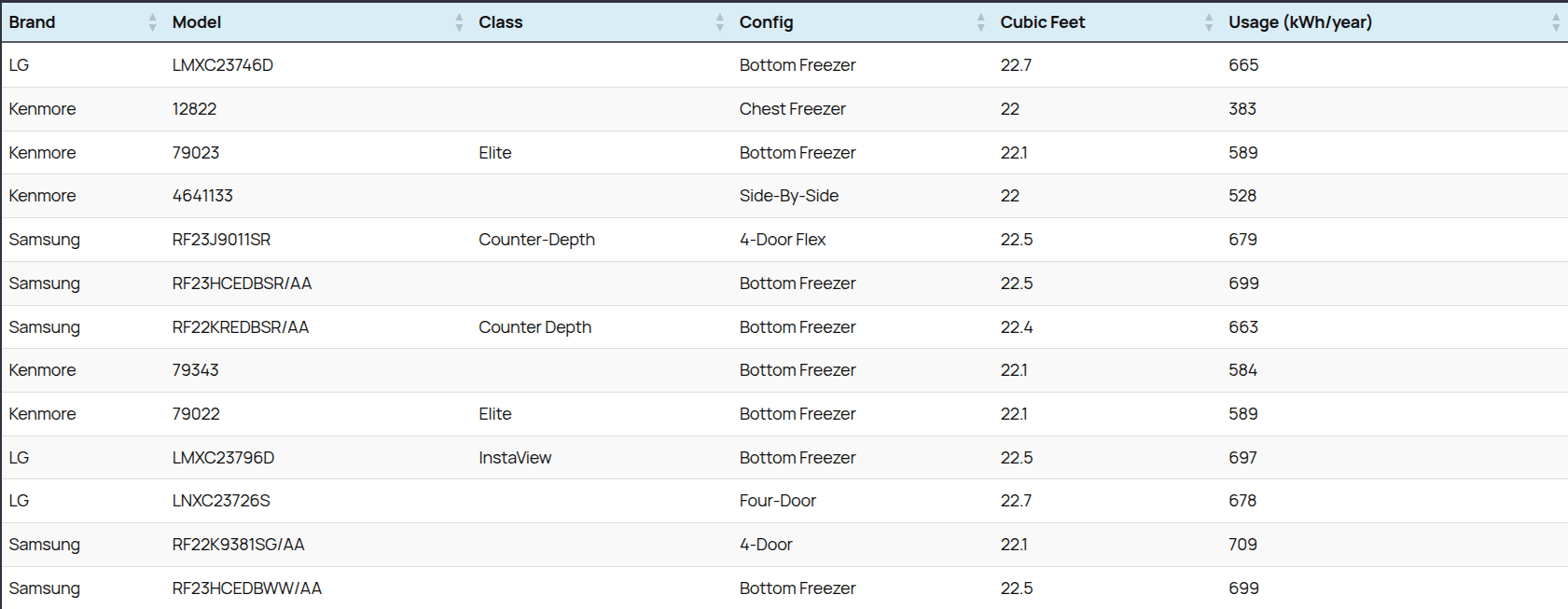Click the RF22K9381SG/AA model cell
1568x609 pixels.
[x=238, y=545]
